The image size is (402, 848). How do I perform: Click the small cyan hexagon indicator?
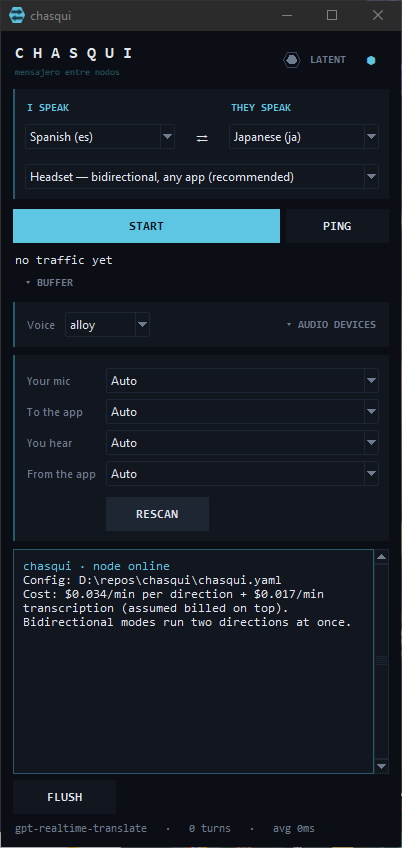click(371, 61)
